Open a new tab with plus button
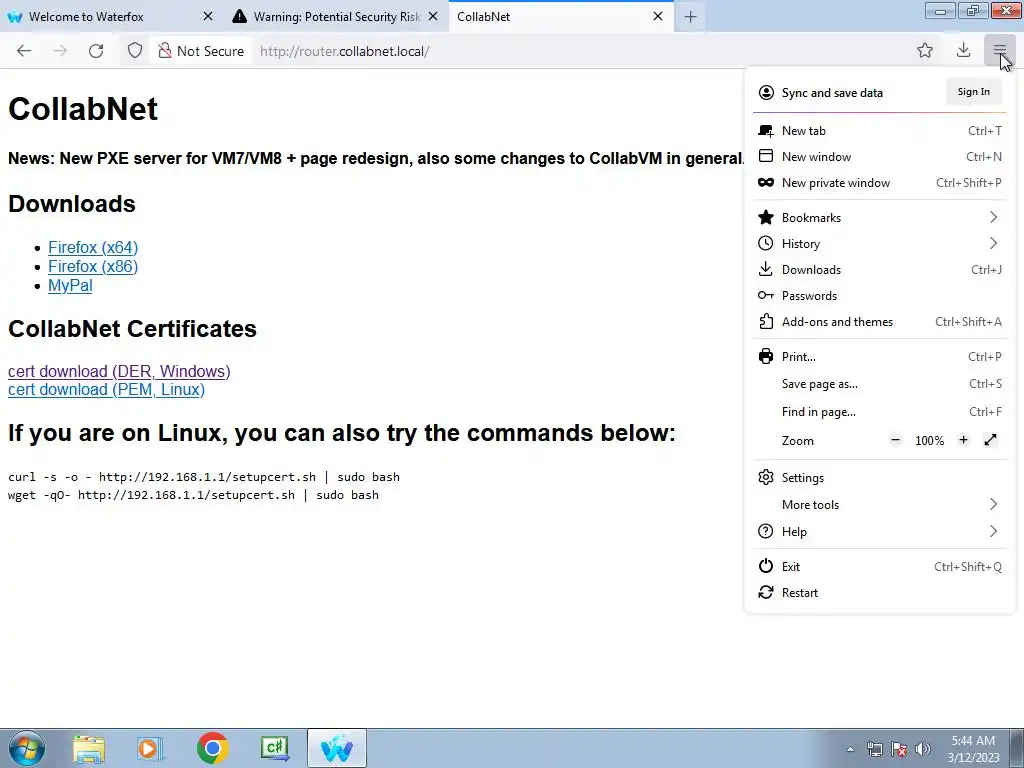1024x768 pixels. [x=690, y=16]
